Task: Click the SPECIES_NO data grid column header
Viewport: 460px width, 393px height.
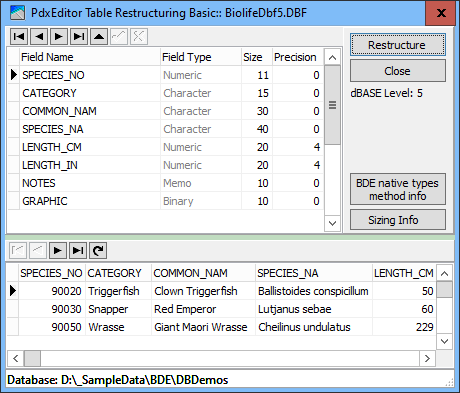Action: pyautogui.click(x=51, y=273)
